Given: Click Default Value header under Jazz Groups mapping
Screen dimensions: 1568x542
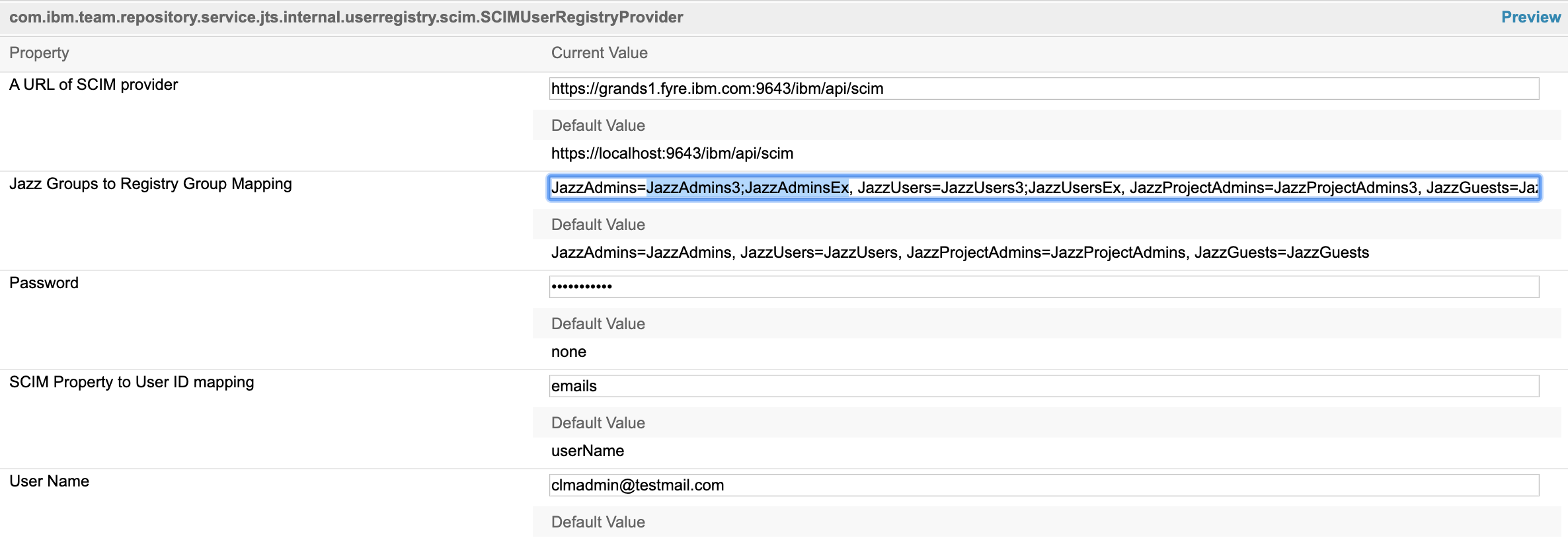Looking at the screenshot, I should (598, 225).
